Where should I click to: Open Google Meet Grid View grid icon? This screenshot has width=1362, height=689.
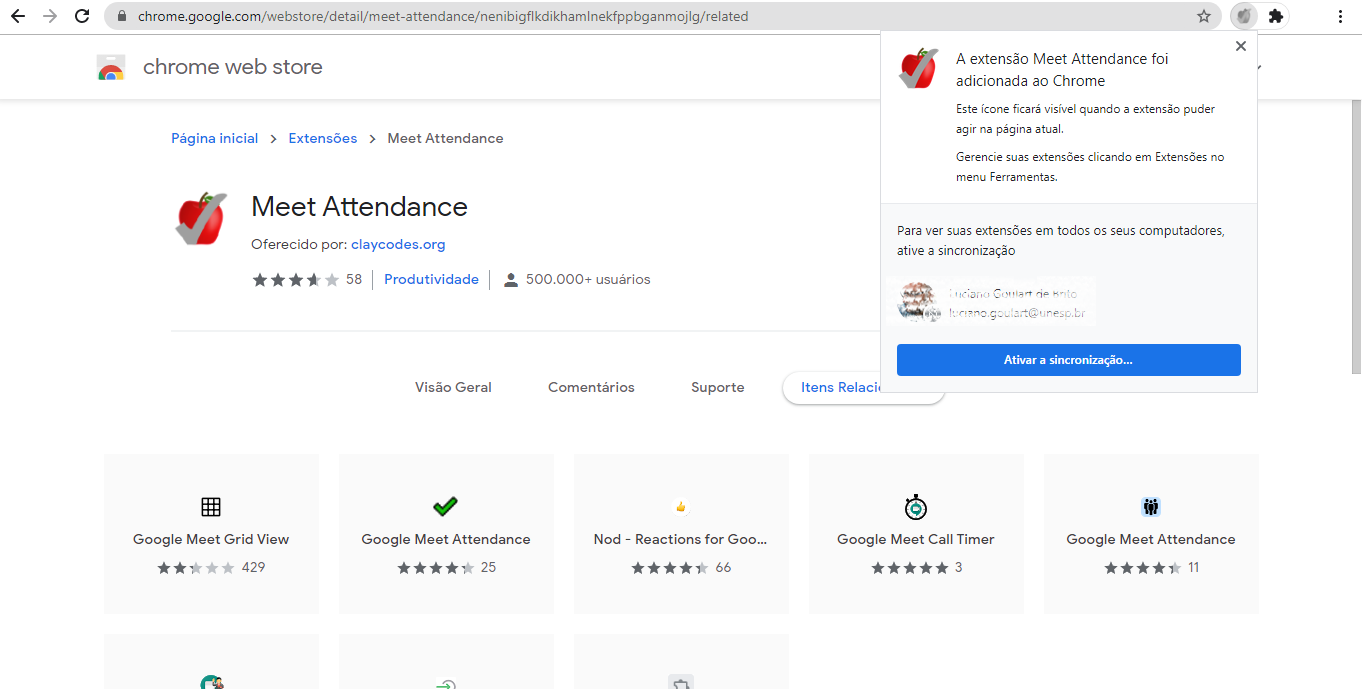[x=211, y=506]
